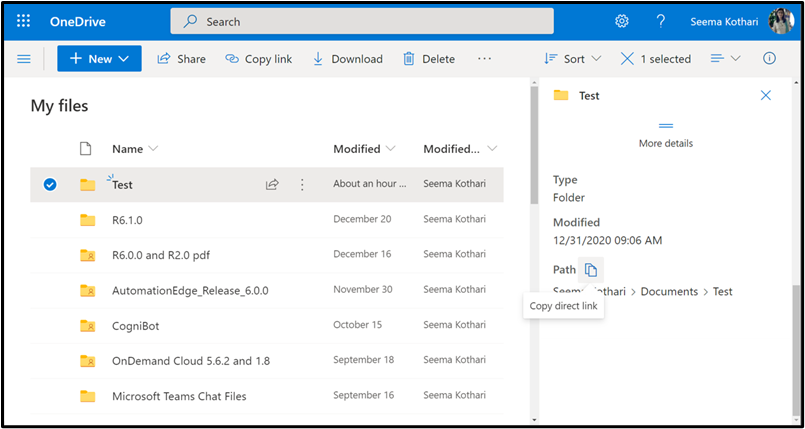Open the information details pane icon
Viewport: 805px width, 429px height.
click(769, 59)
